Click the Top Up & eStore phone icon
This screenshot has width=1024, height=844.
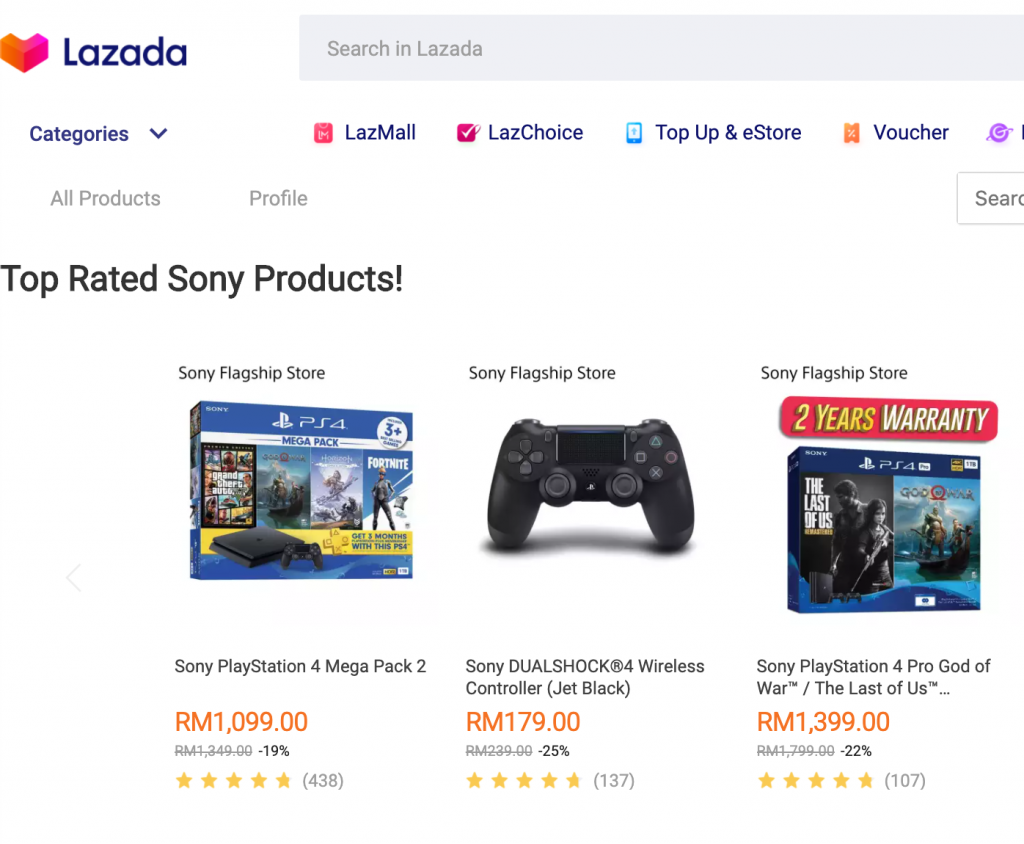click(634, 133)
